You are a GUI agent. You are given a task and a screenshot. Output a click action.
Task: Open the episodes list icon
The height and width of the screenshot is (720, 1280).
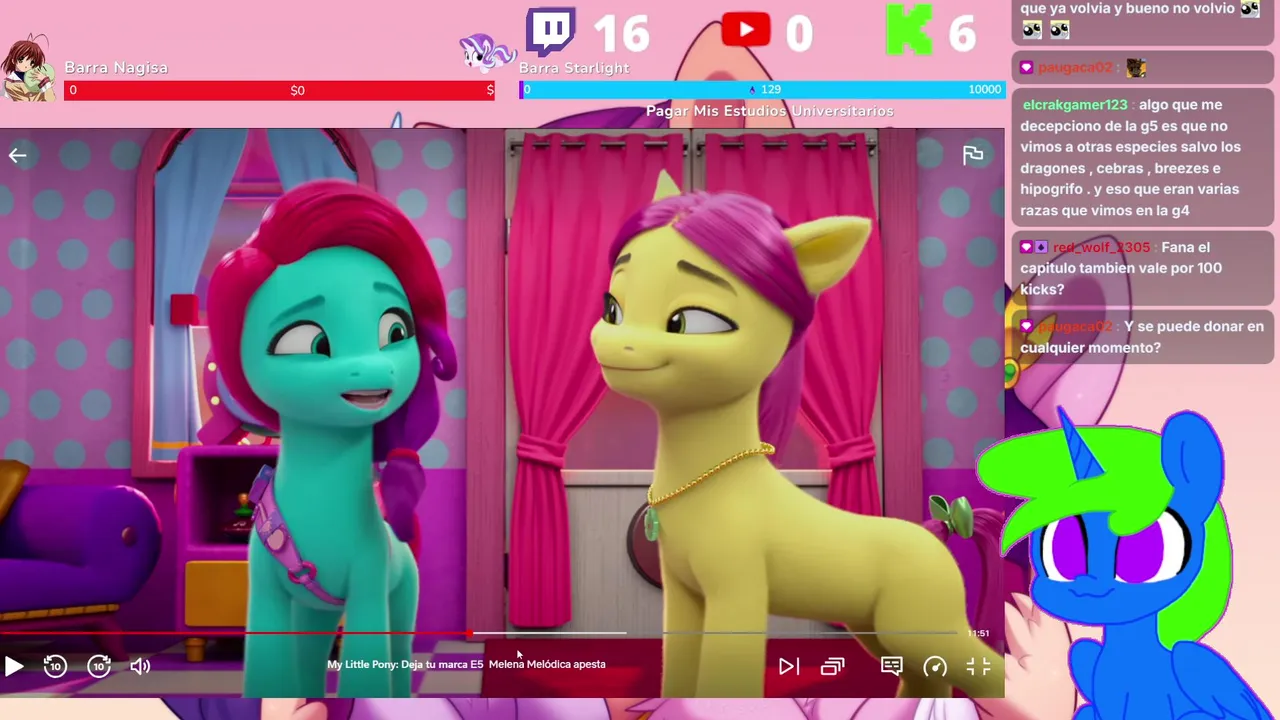click(833, 666)
